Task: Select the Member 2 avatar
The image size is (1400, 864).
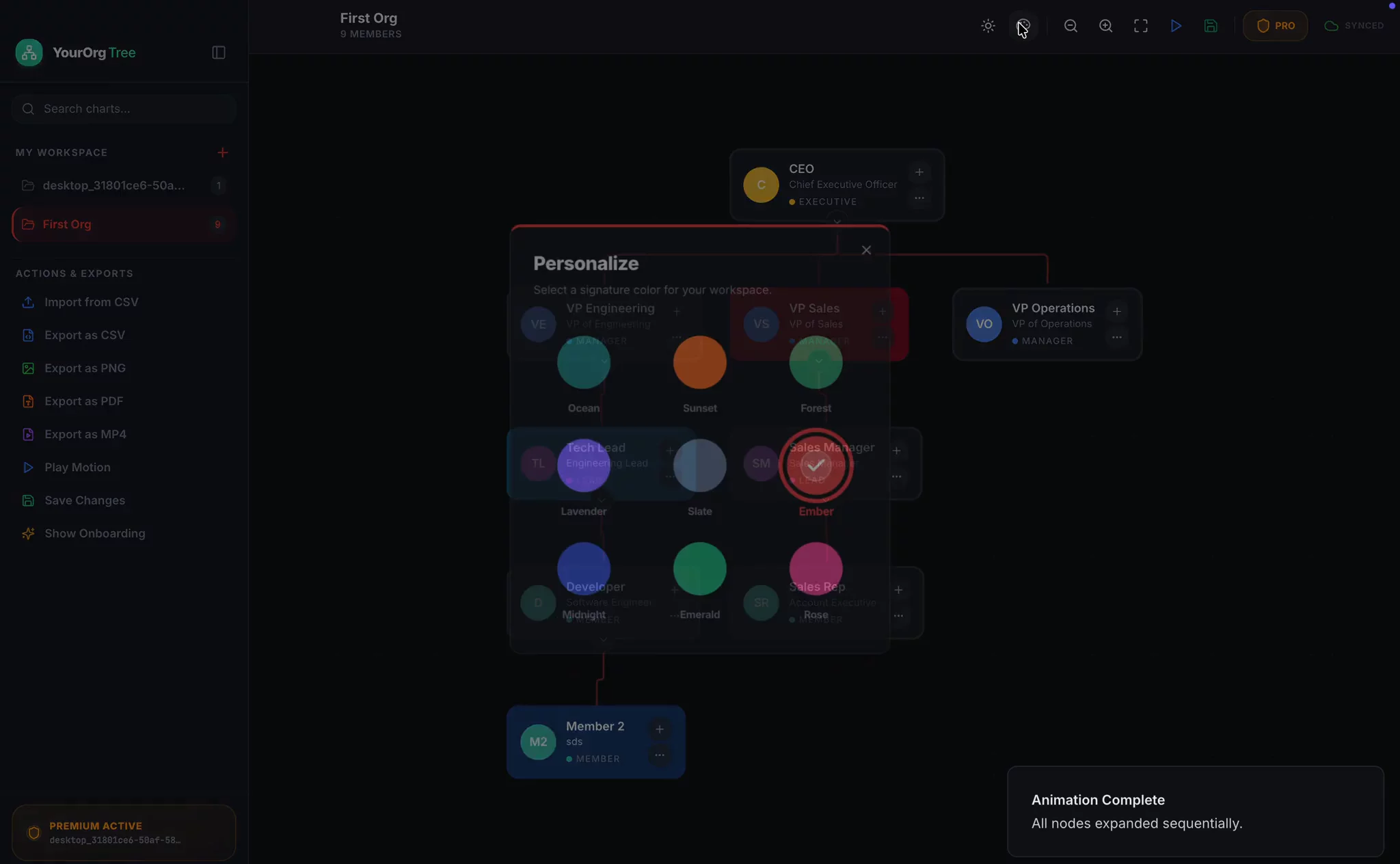Action: [538, 742]
